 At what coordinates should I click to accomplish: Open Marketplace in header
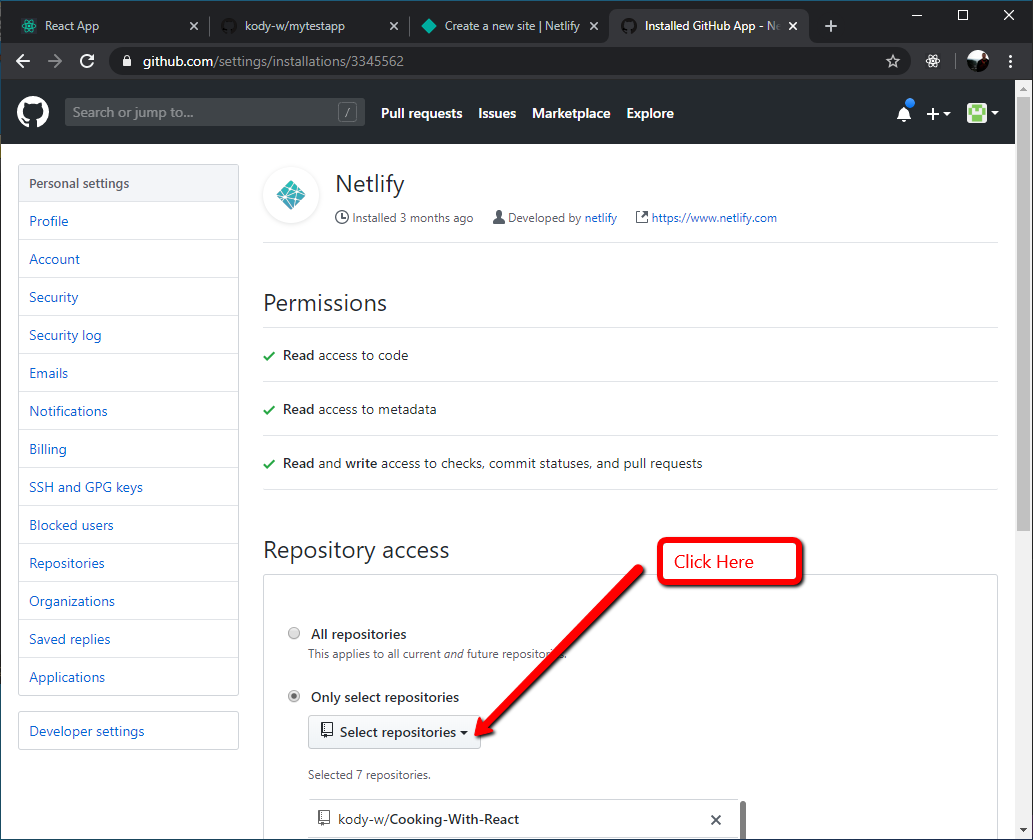(x=571, y=113)
